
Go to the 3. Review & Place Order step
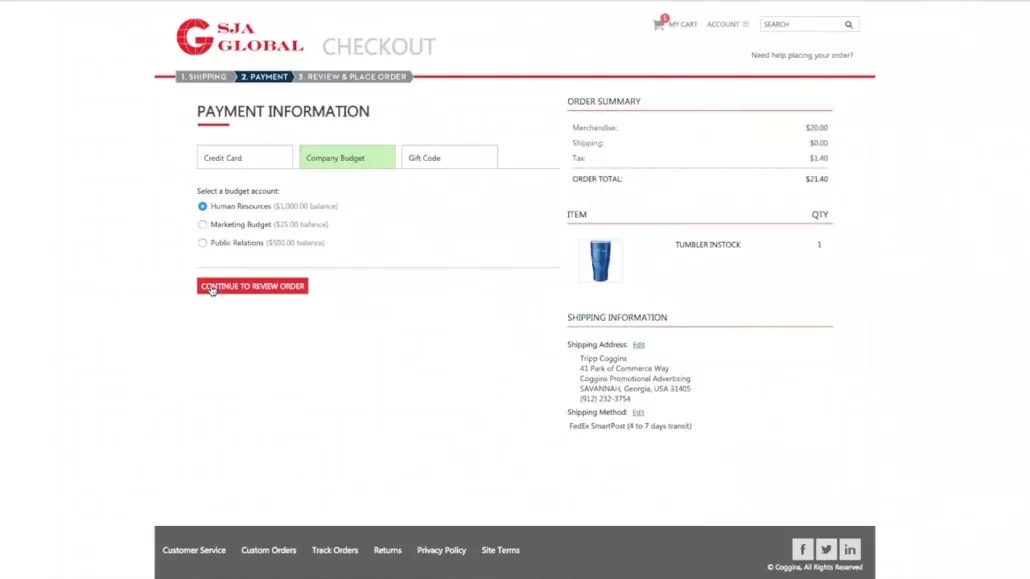coord(353,77)
